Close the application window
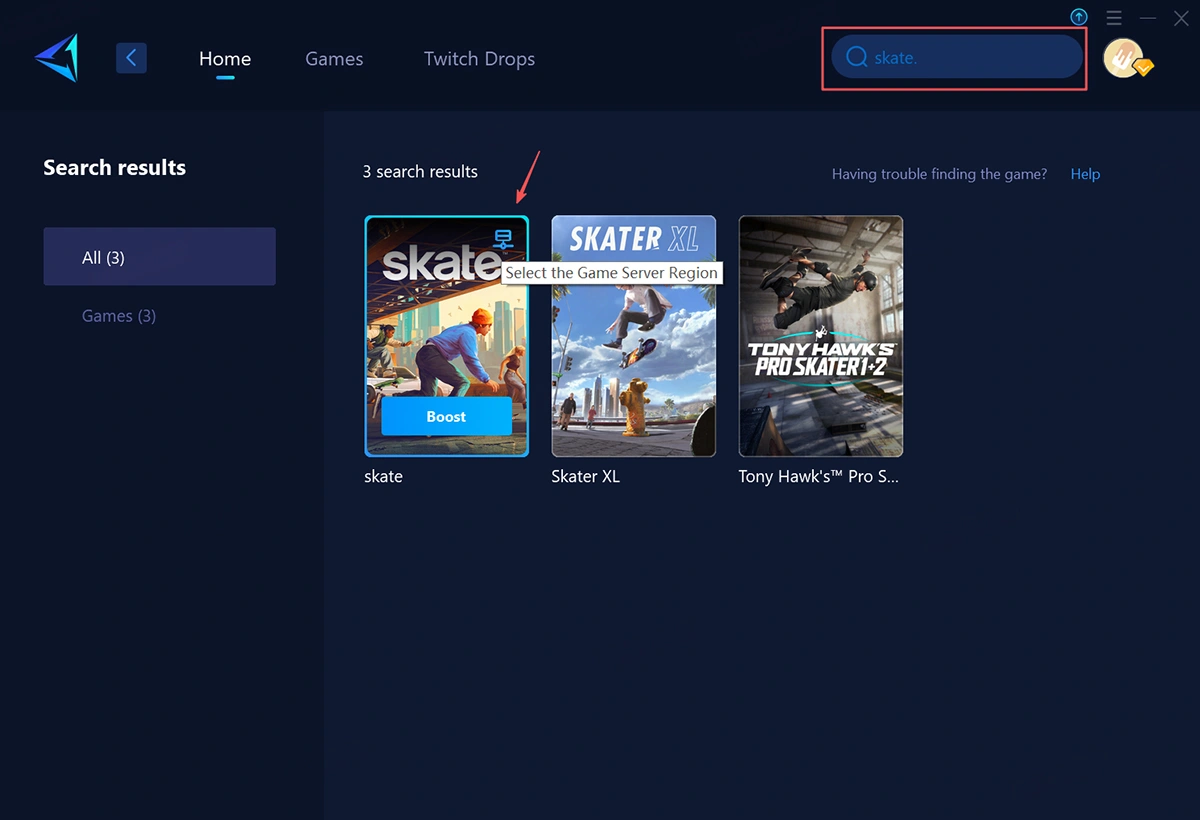The height and width of the screenshot is (820, 1200). click(1181, 18)
